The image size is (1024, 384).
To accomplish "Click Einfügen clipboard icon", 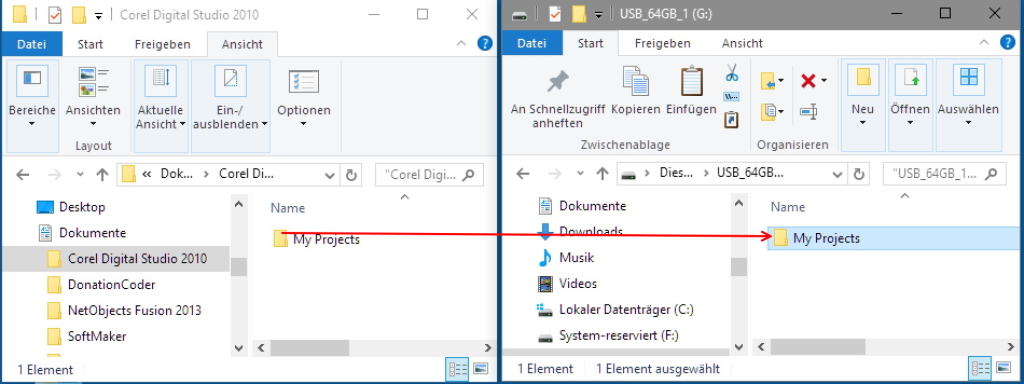I will click(692, 82).
